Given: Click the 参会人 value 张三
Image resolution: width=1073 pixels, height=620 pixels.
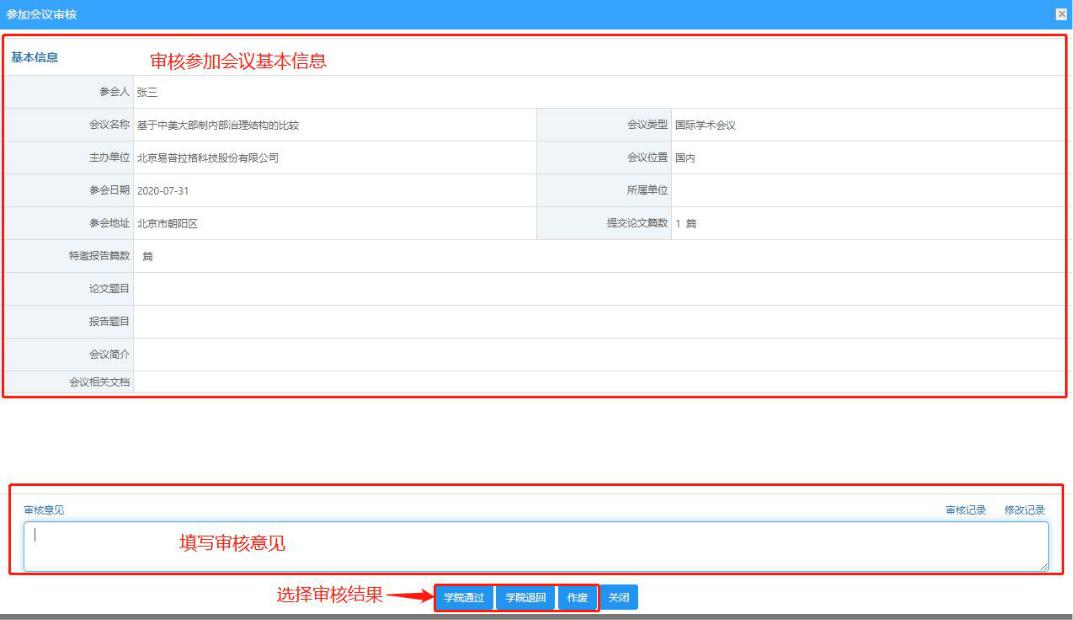Looking at the screenshot, I should [147, 92].
